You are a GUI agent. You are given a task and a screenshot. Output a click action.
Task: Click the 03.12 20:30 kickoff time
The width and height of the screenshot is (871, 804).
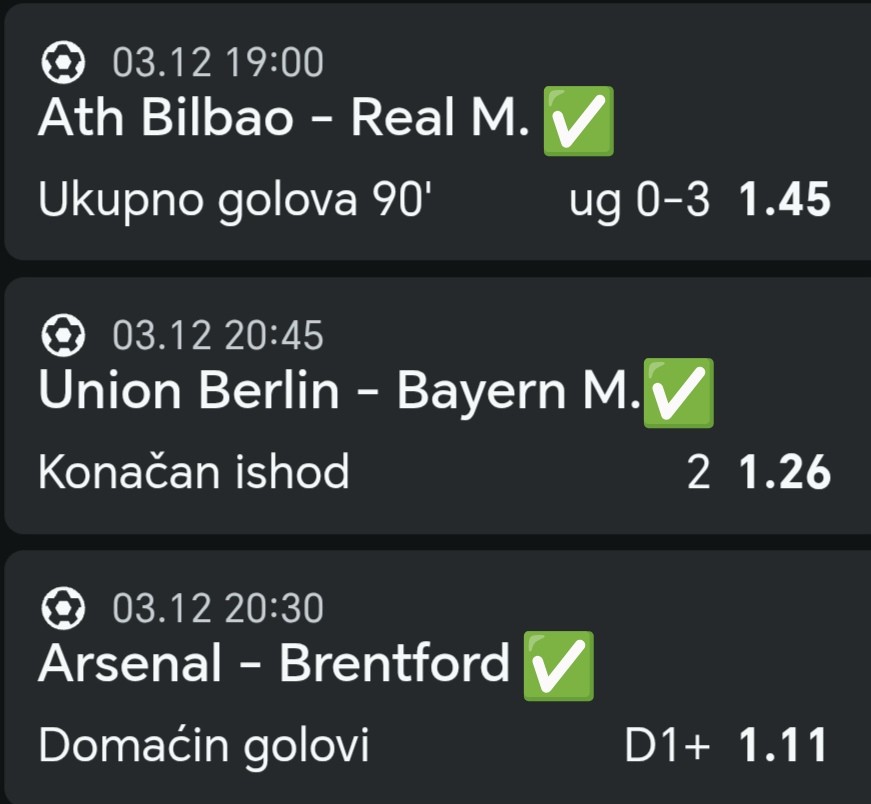218,609
